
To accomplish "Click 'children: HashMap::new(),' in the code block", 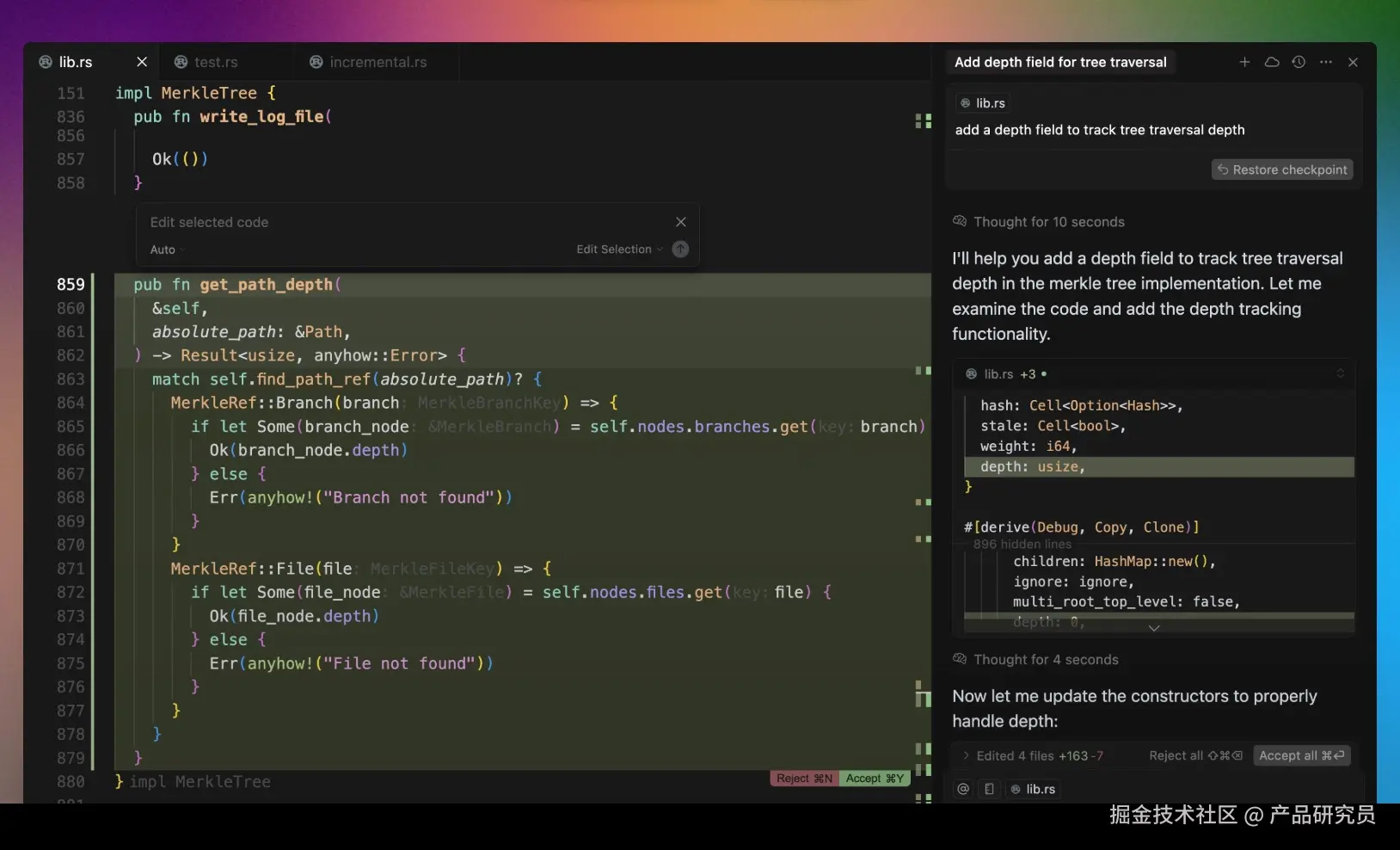I will click(x=1114, y=562).
